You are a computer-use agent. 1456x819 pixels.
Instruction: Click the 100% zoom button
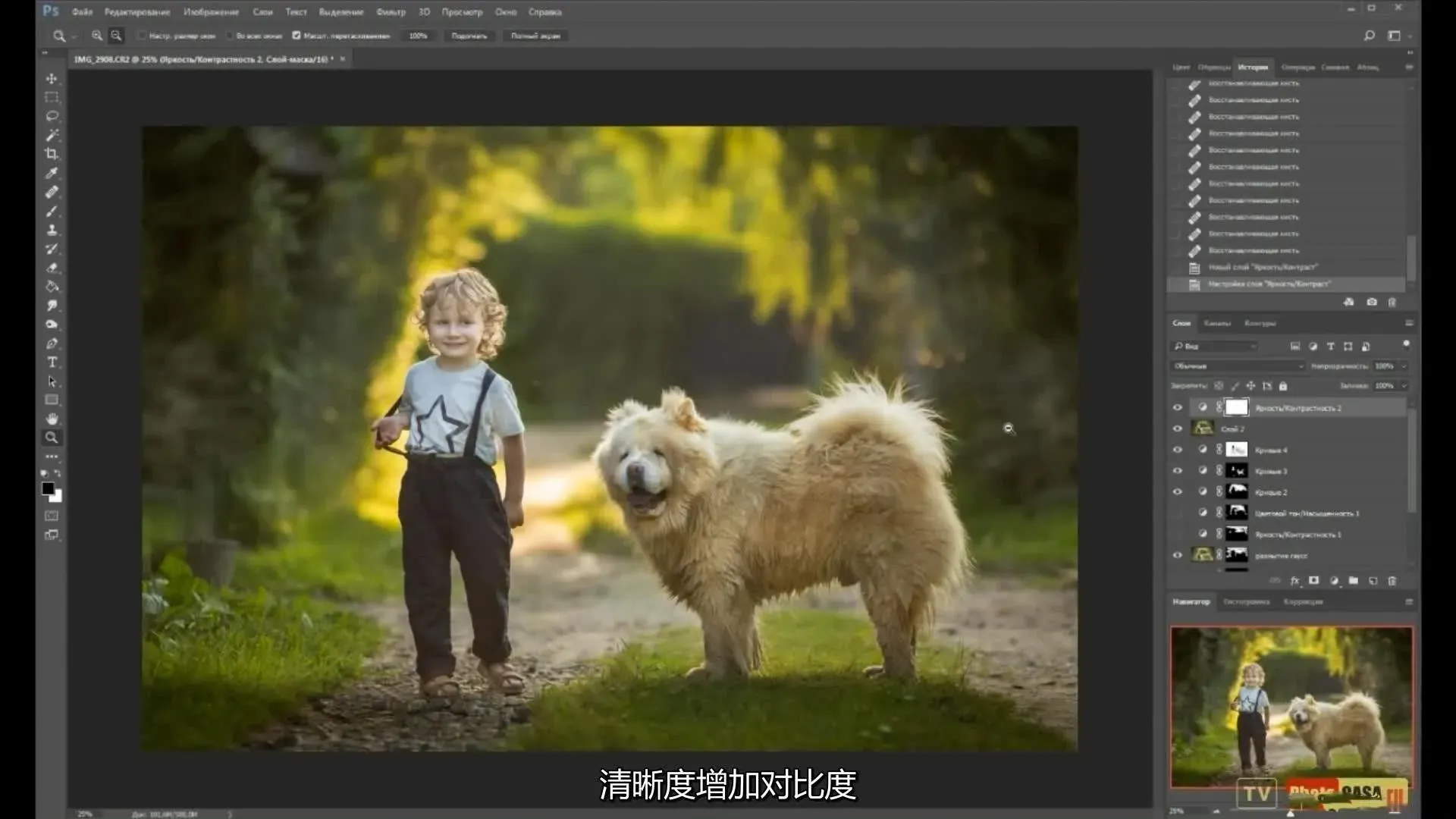coord(418,36)
